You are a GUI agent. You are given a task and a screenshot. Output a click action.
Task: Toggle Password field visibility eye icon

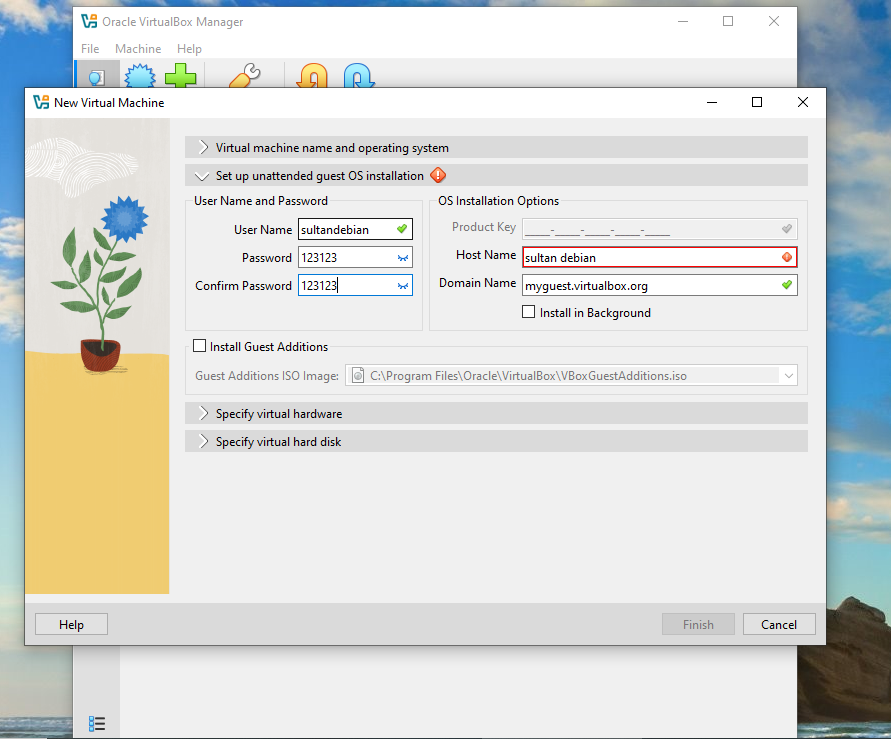pyautogui.click(x=403, y=258)
